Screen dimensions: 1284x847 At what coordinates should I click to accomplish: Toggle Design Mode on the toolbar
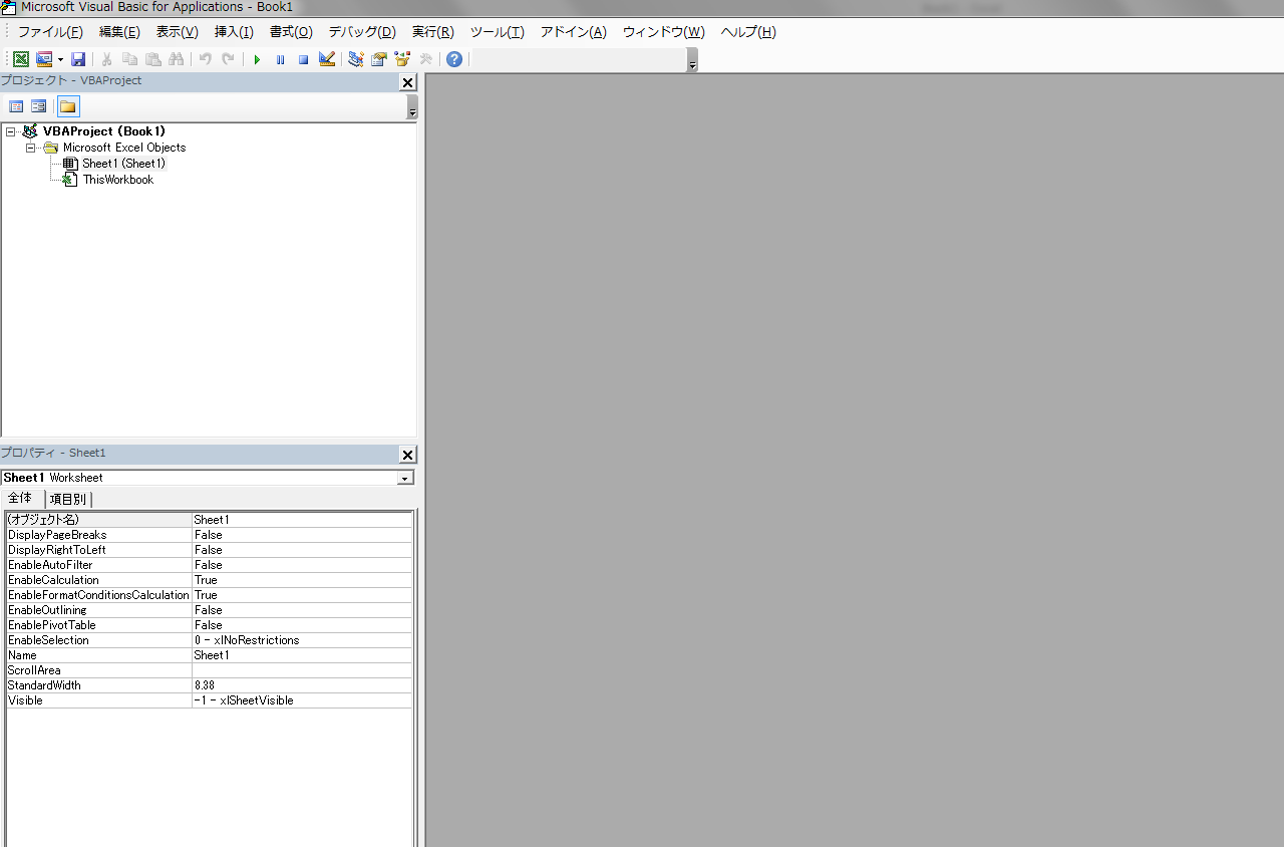click(x=326, y=59)
